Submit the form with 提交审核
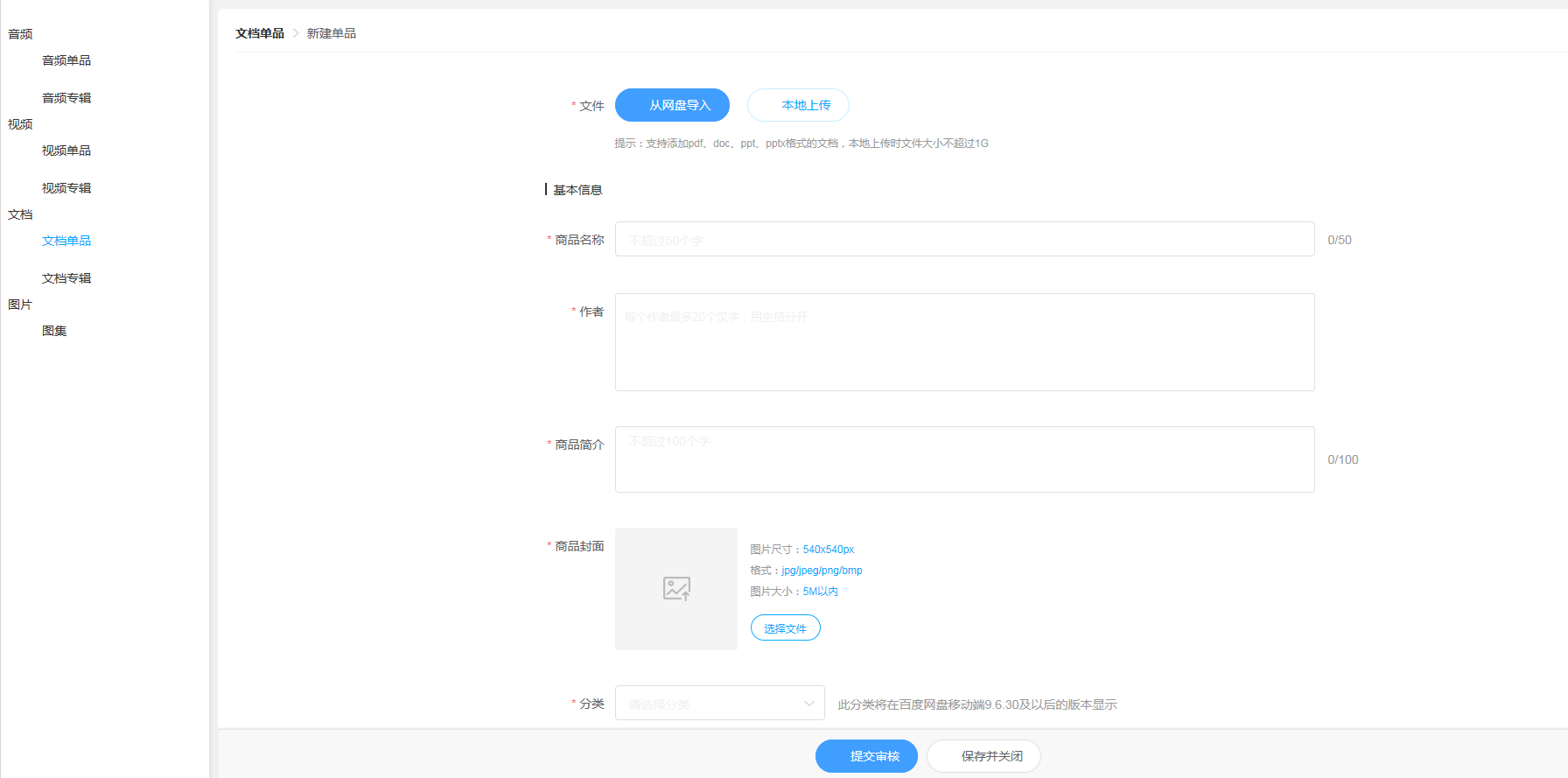 [866, 756]
